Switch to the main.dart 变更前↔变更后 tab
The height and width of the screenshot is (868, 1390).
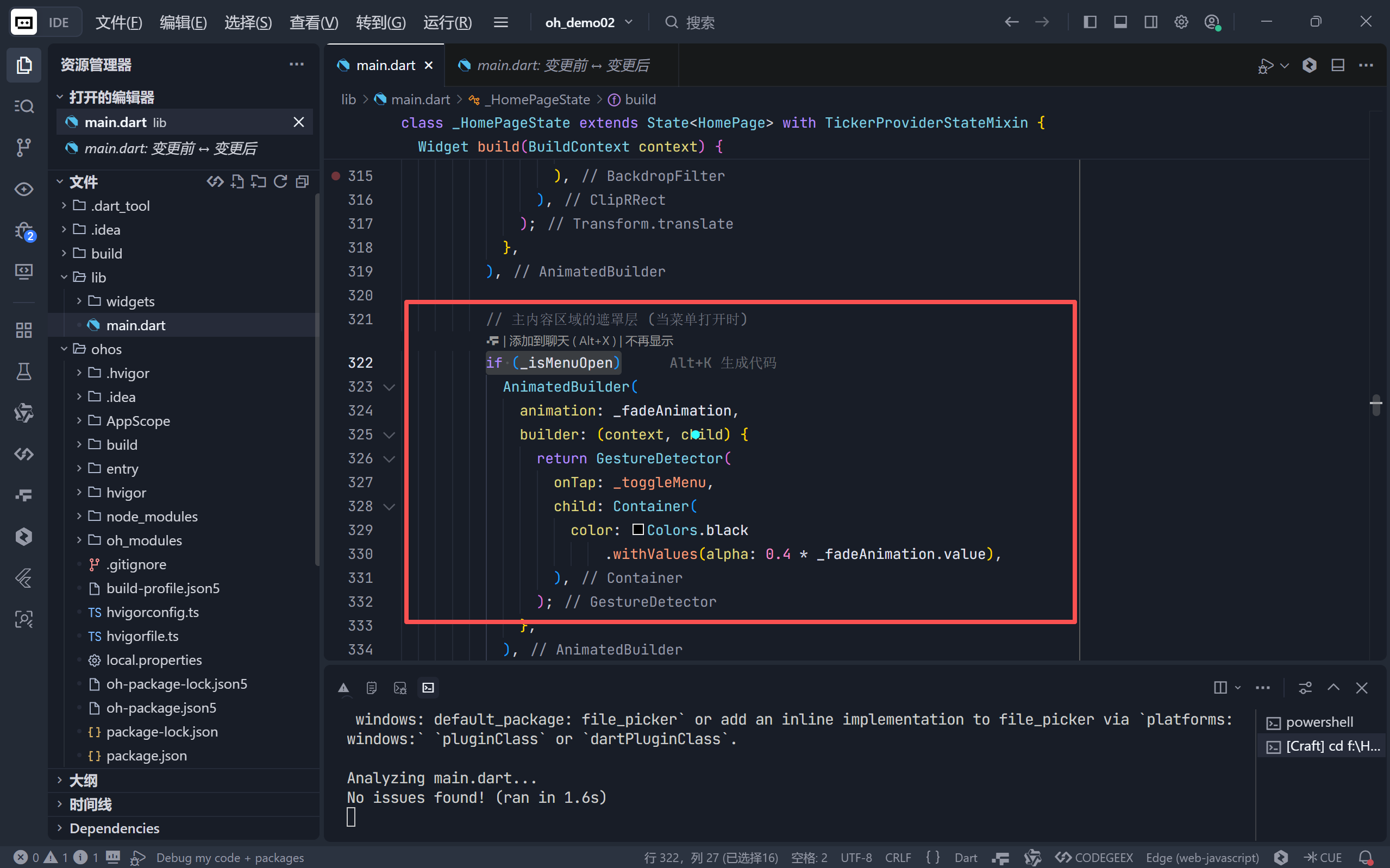(x=562, y=65)
